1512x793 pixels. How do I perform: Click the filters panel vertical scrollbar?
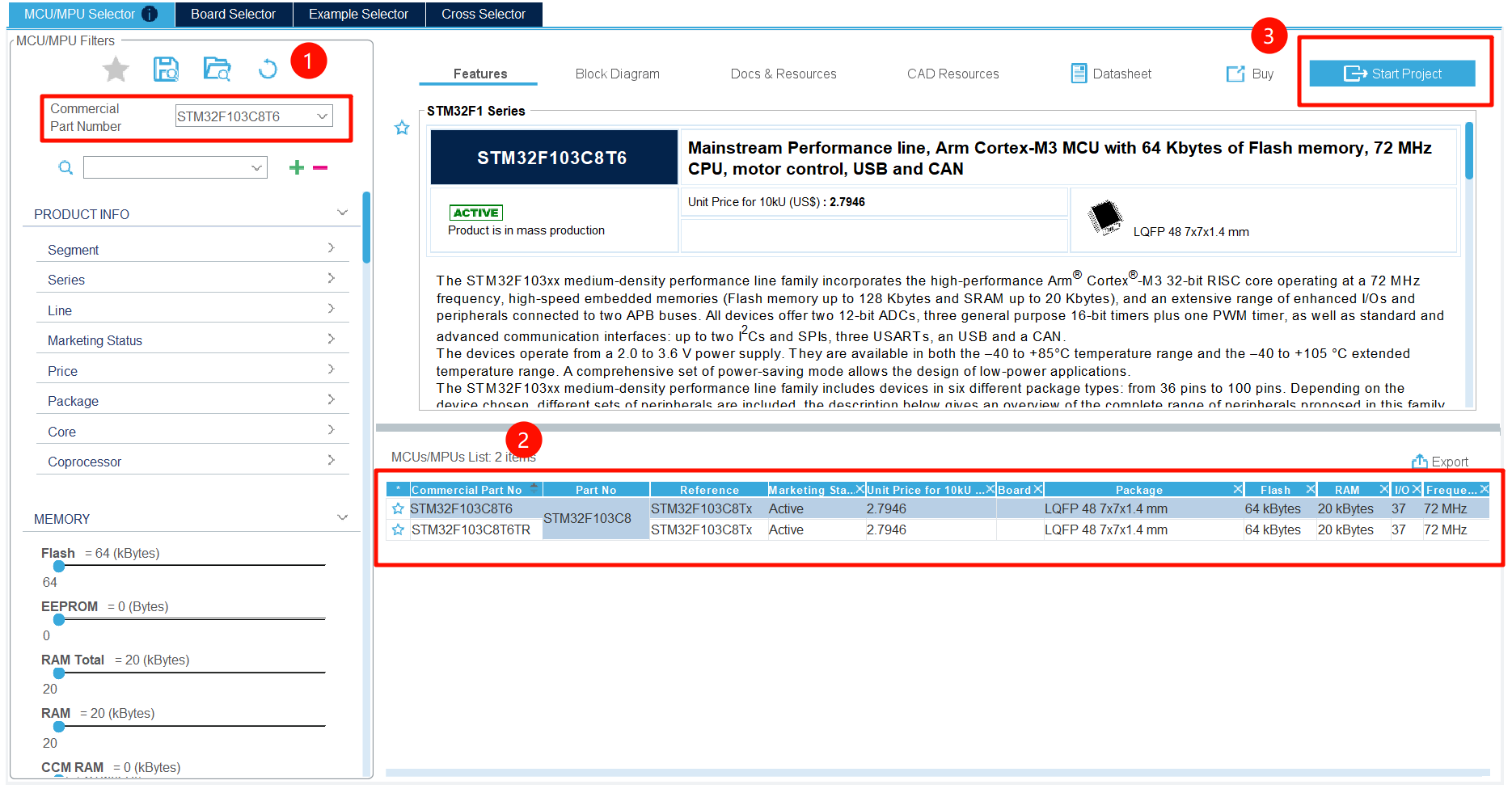point(366,228)
